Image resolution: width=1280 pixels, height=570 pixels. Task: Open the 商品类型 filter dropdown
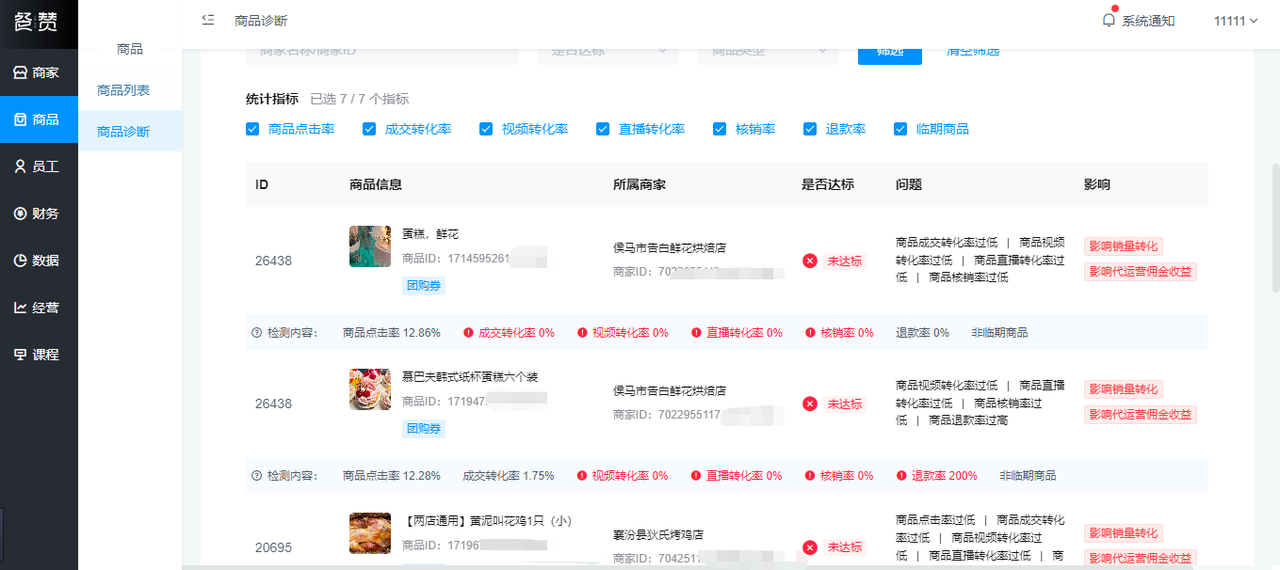coord(767,51)
